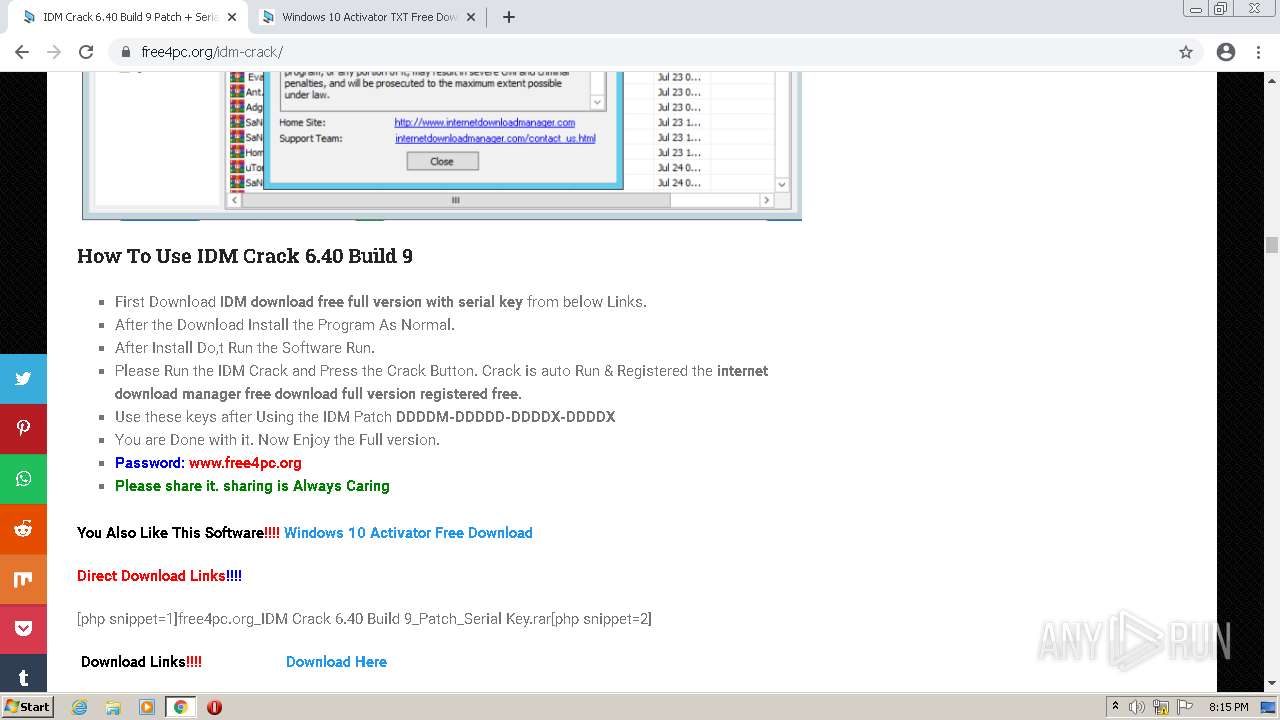Open the Windows Start menu
This screenshot has height=720, width=1280.
[27, 707]
